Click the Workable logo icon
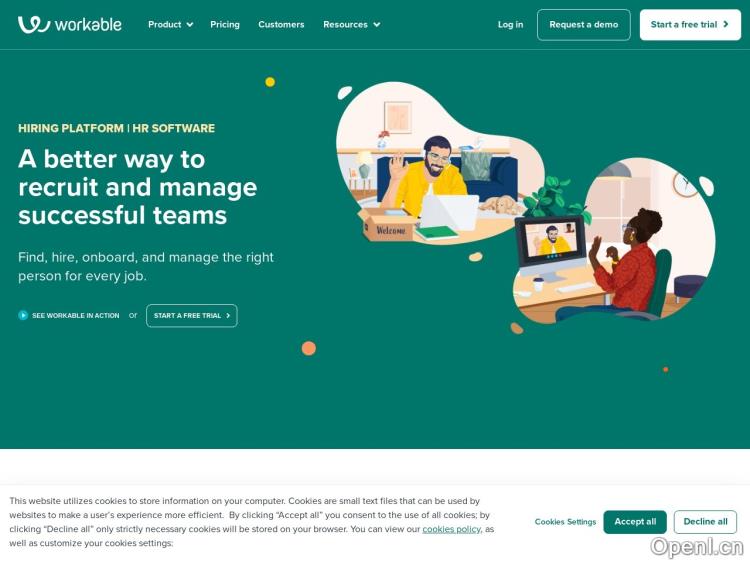The image size is (750, 562). [33, 24]
